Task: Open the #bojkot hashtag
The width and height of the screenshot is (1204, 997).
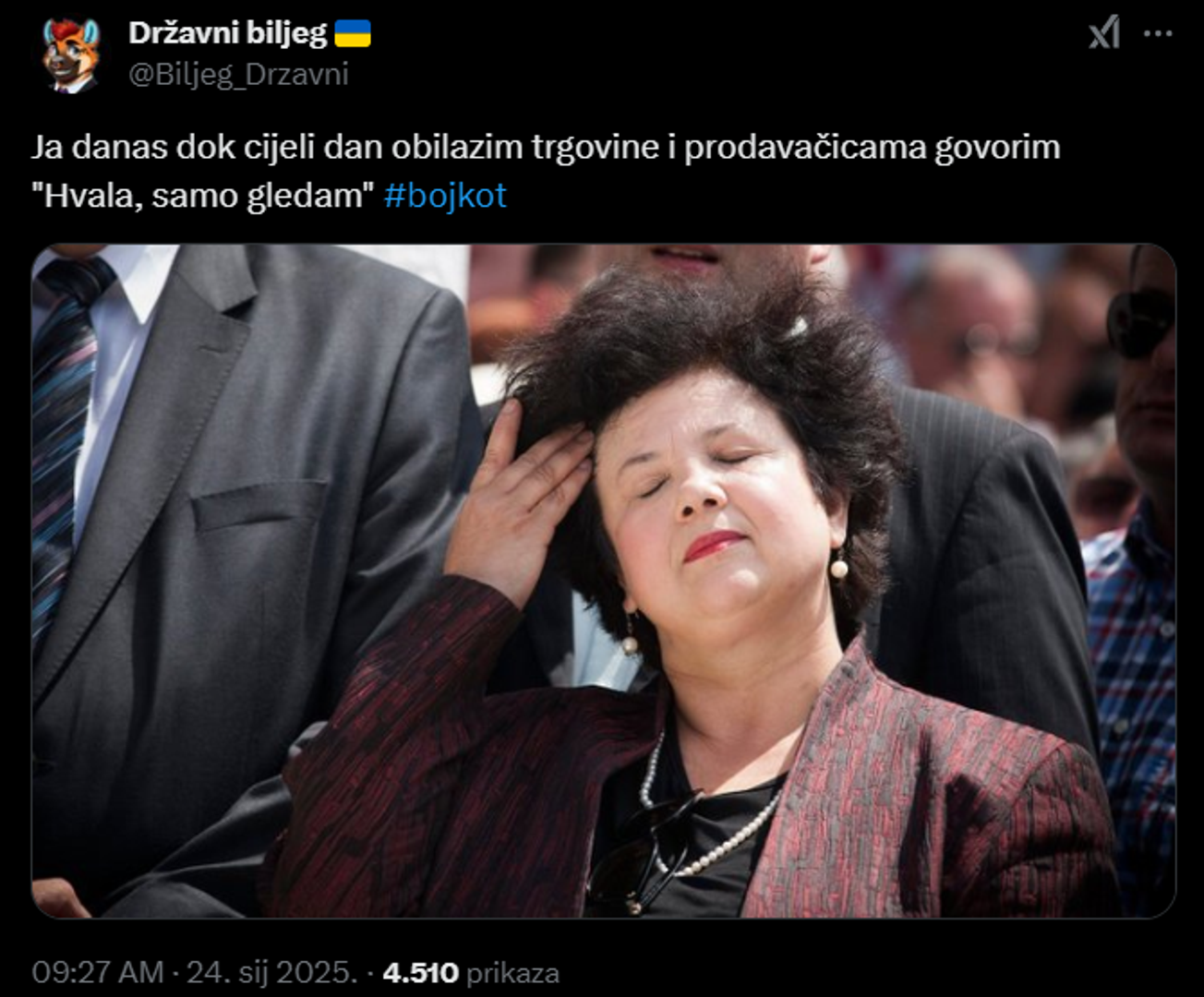Action: (445, 196)
